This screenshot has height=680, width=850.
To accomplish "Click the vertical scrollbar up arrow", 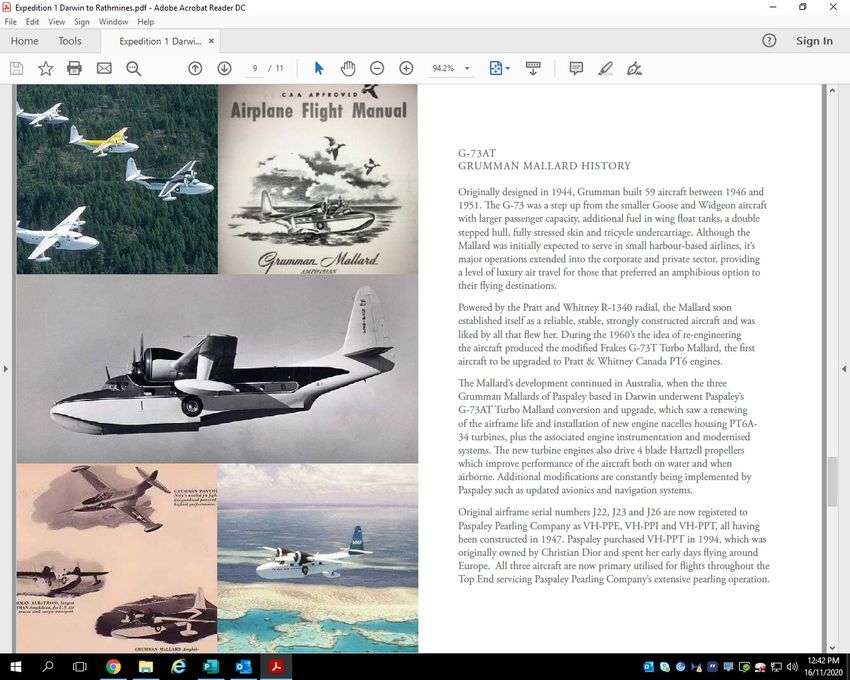I will click(x=832, y=90).
